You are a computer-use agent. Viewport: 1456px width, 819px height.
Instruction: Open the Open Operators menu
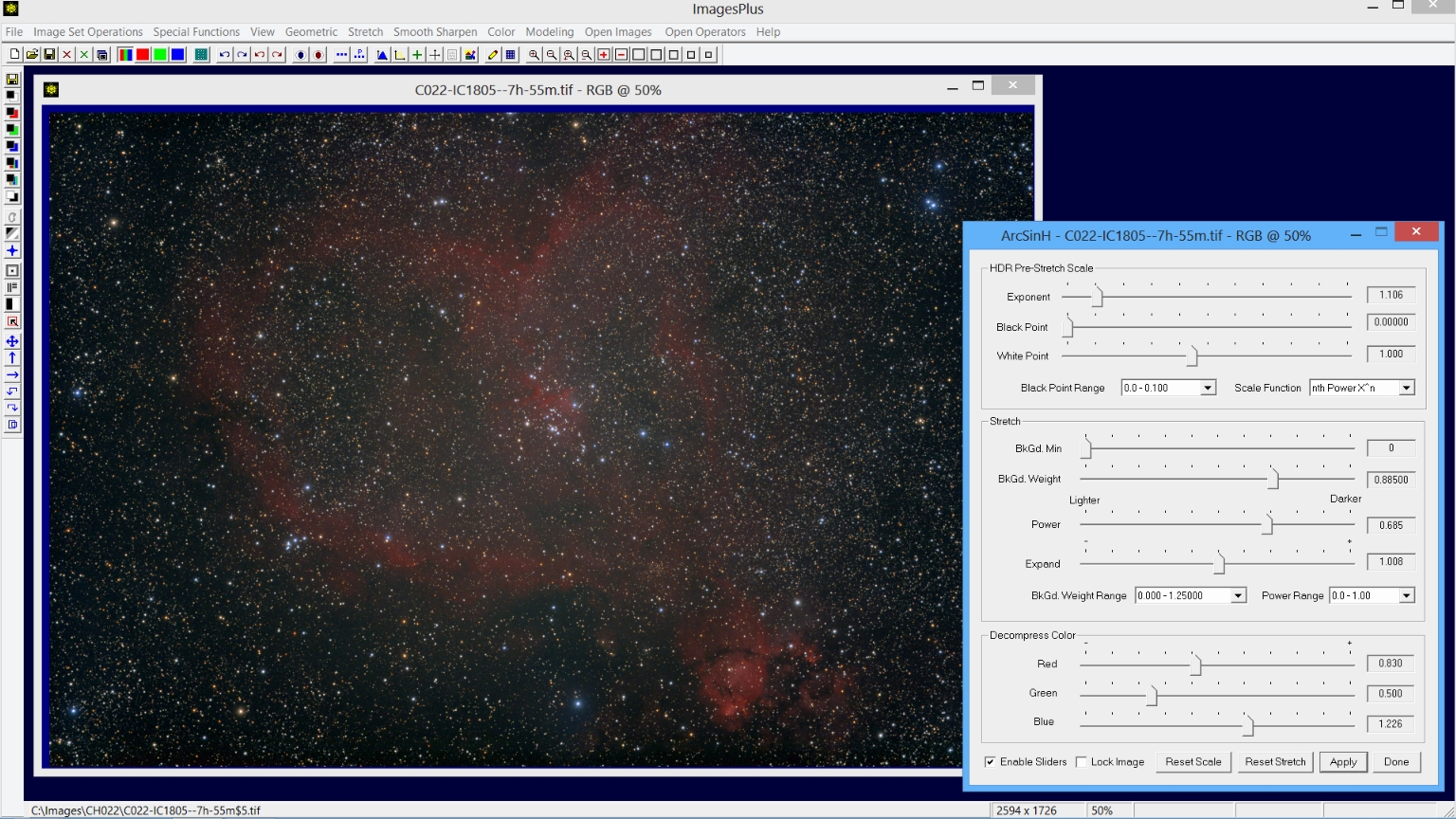click(705, 31)
